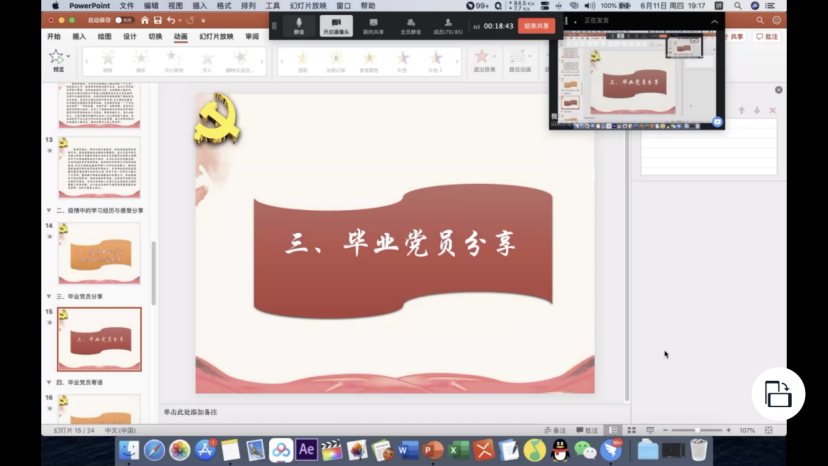Collapse section 二、疫情中的学习经历与感受分享
Viewport: 828px width, 466px height.
tap(49, 211)
